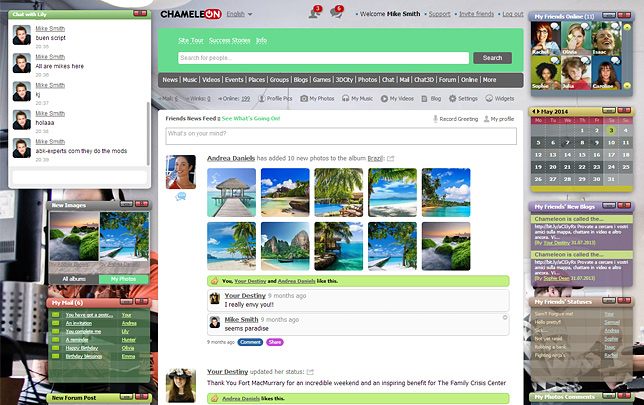Click What's on your mind box
644x405 pixels.
(x=341, y=136)
